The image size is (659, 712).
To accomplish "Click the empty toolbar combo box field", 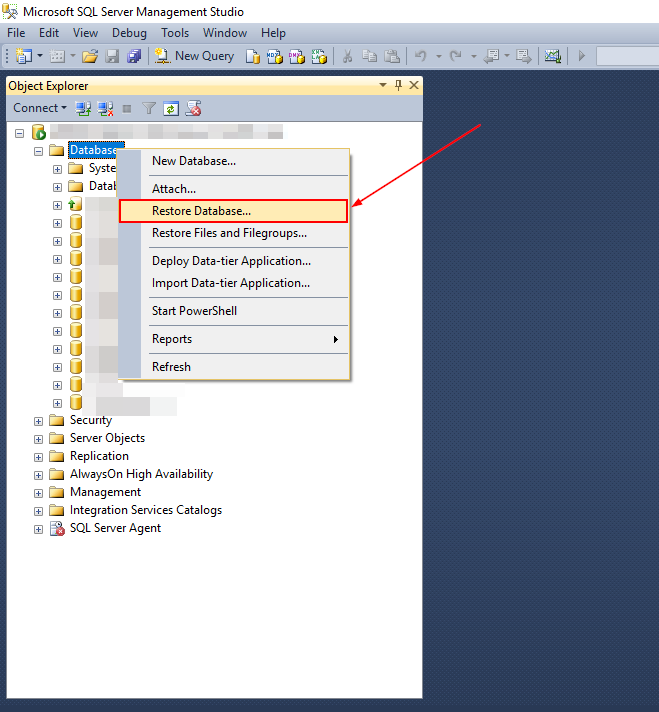I will tap(627, 56).
